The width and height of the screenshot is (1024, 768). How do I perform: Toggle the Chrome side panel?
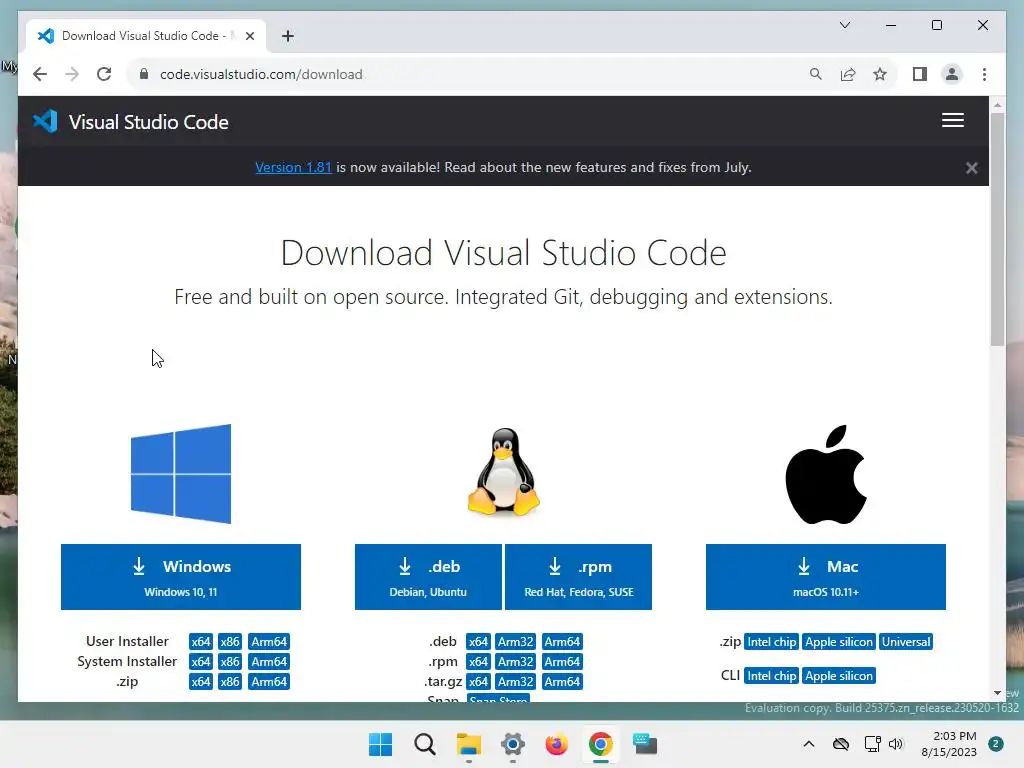pyautogui.click(x=920, y=74)
